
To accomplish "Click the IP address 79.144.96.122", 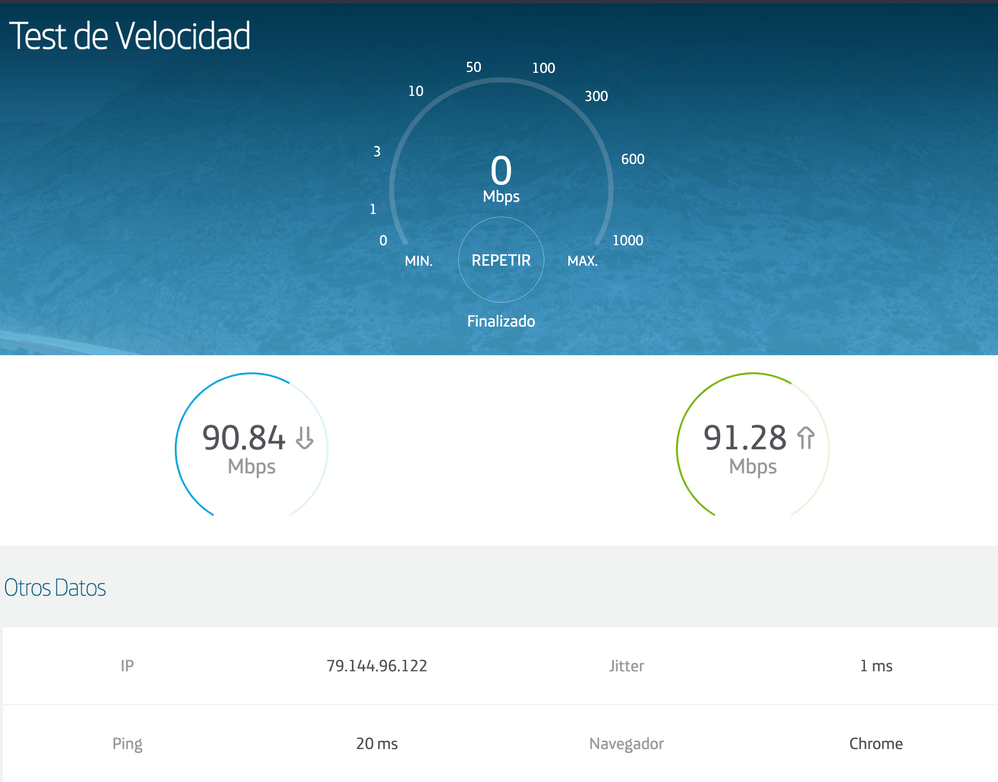I will click(376, 665).
